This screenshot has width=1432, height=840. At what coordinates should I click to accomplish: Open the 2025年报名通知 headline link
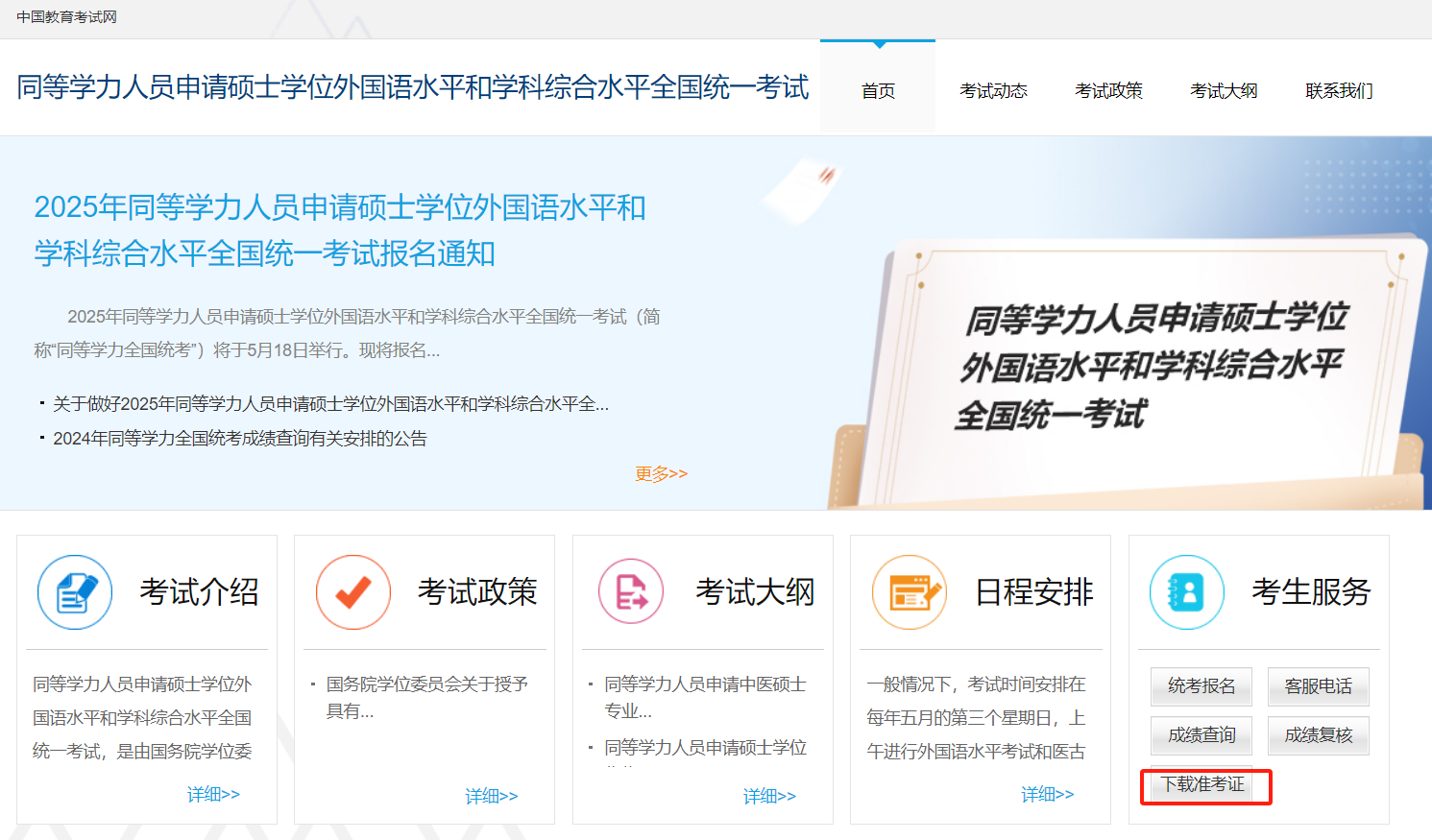(340, 230)
